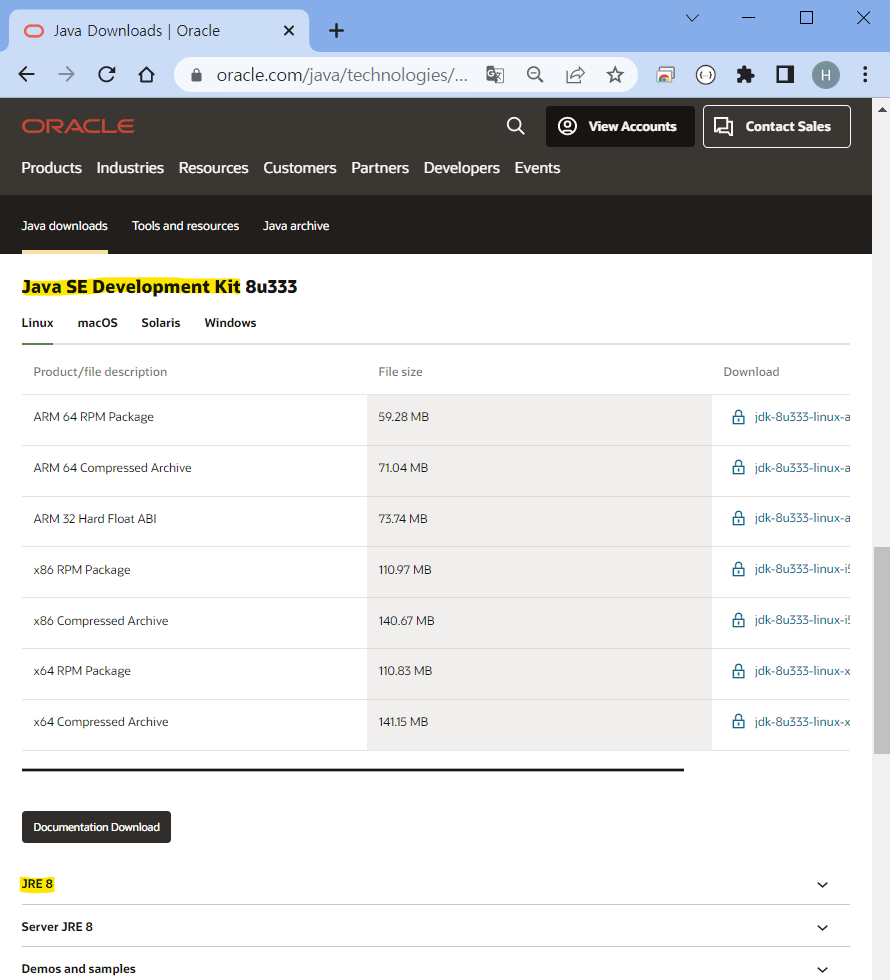Open the Java downloads nav tab

point(64,226)
